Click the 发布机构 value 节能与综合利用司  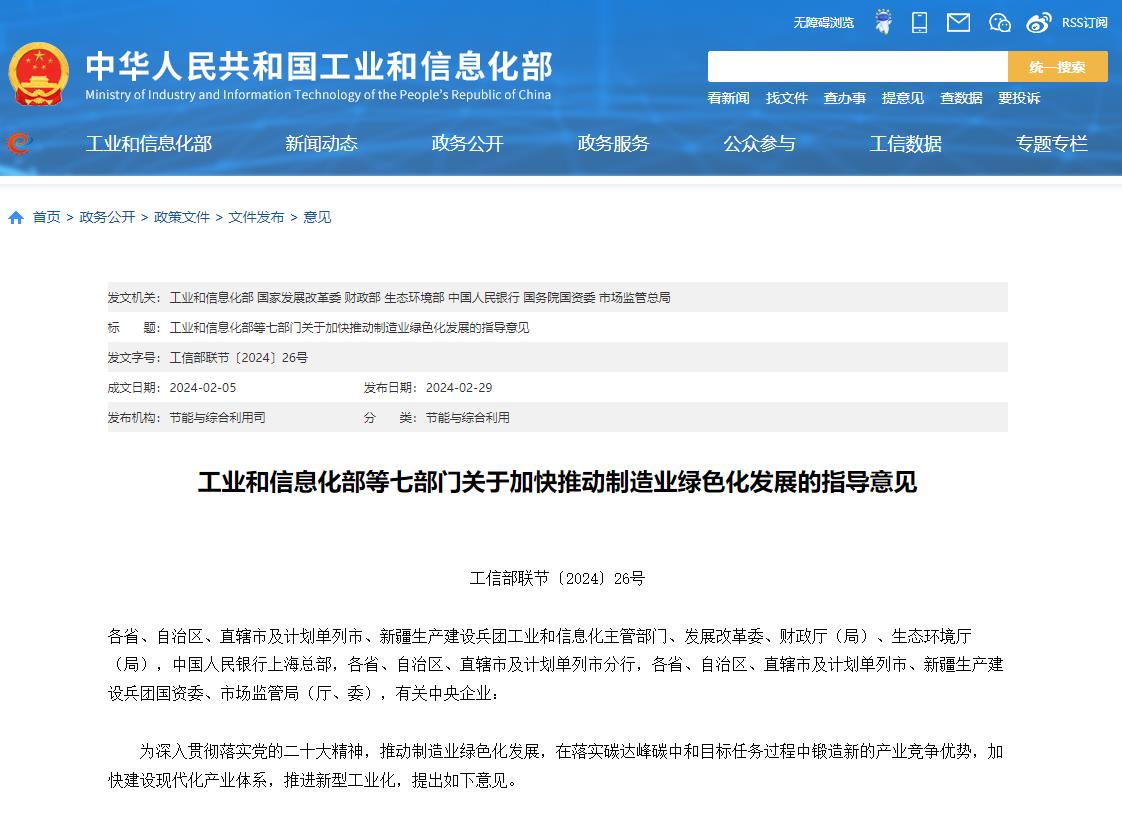pos(218,418)
